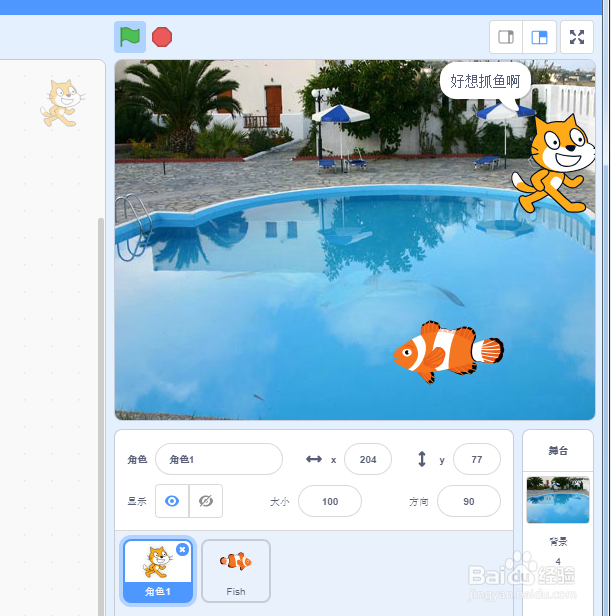Click the cat sprite on the stage
Image resolution: width=611 pixels, height=616 pixels.
coord(553,164)
